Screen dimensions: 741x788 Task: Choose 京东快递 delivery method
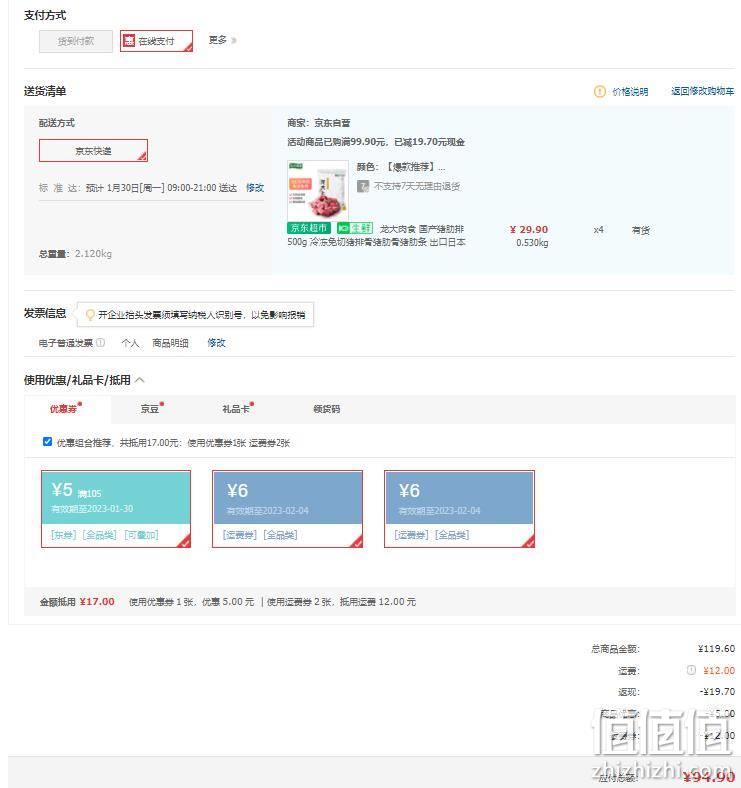click(x=94, y=150)
